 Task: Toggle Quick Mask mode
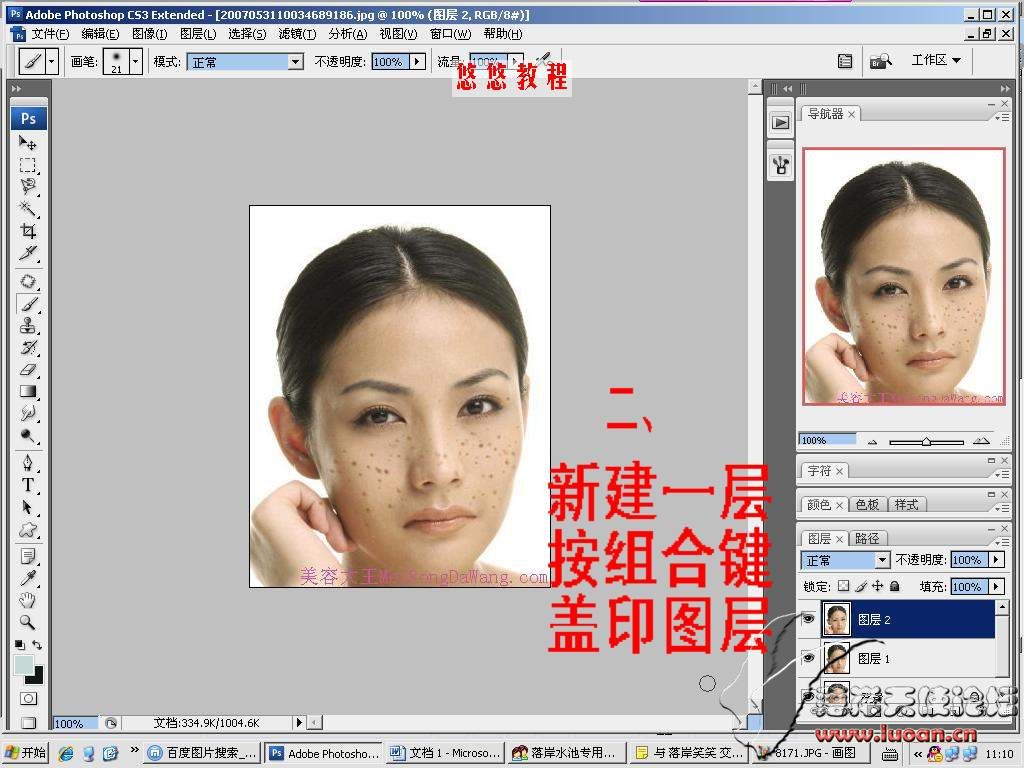pyautogui.click(x=28, y=699)
